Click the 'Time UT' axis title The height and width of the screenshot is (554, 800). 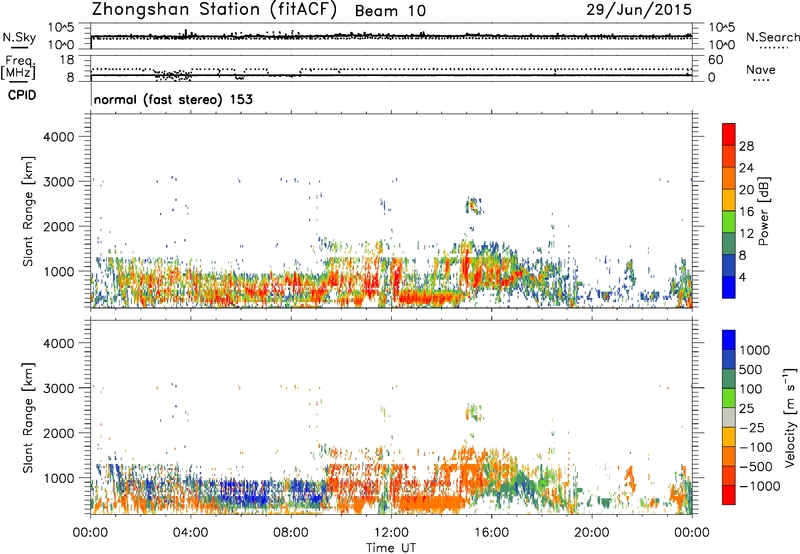(x=391, y=548)
